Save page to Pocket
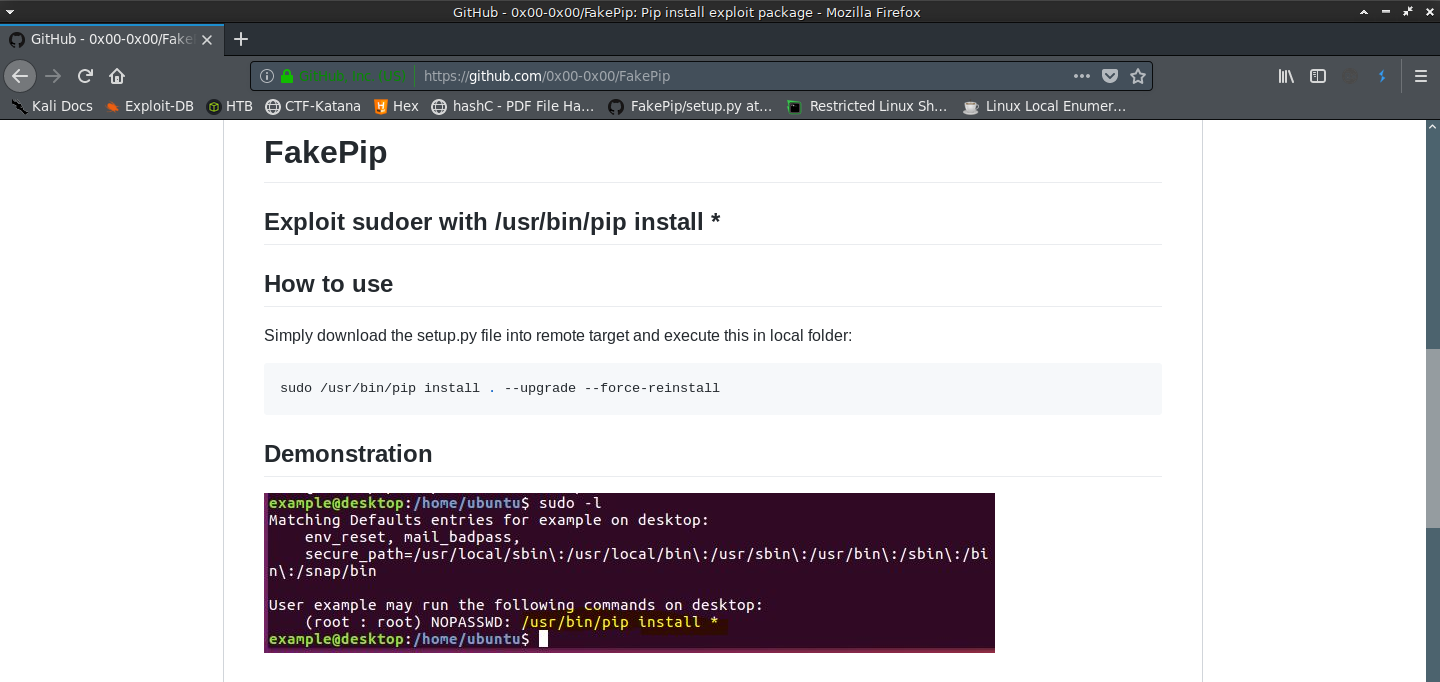The height and width of the screenshot is (682, 1440). tap(1110, 76)
